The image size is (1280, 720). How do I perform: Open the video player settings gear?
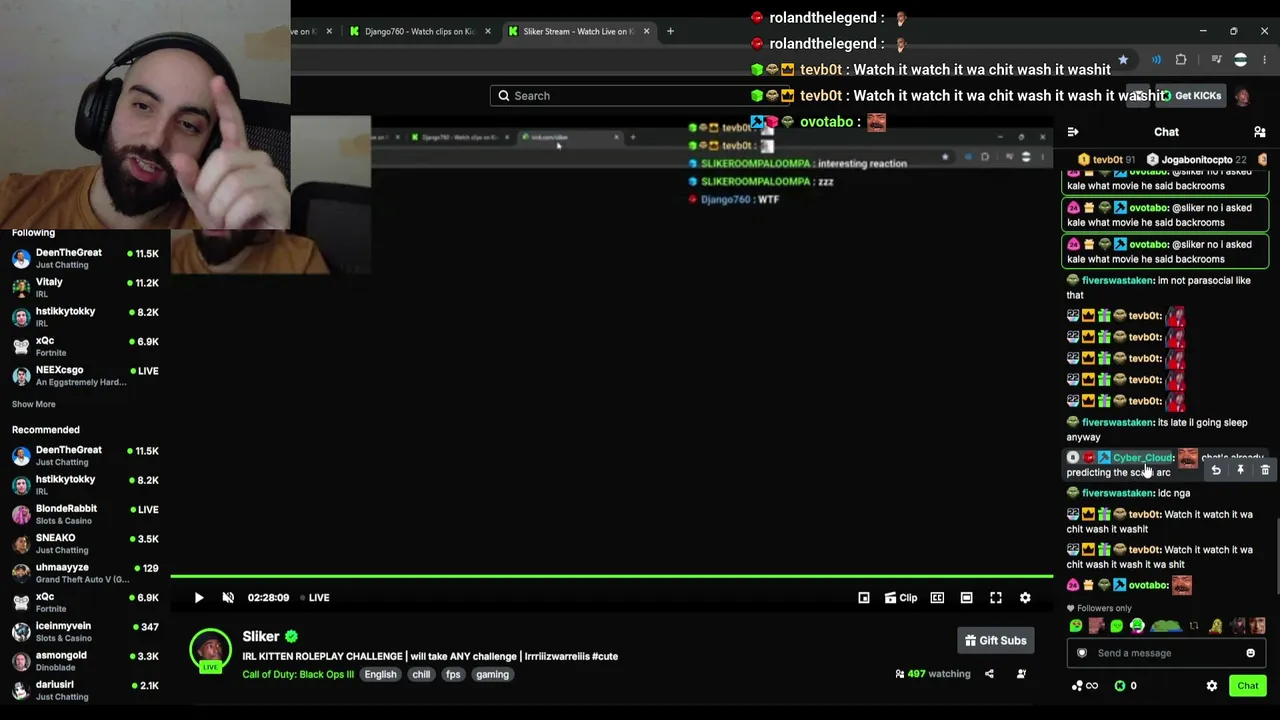1025,598
